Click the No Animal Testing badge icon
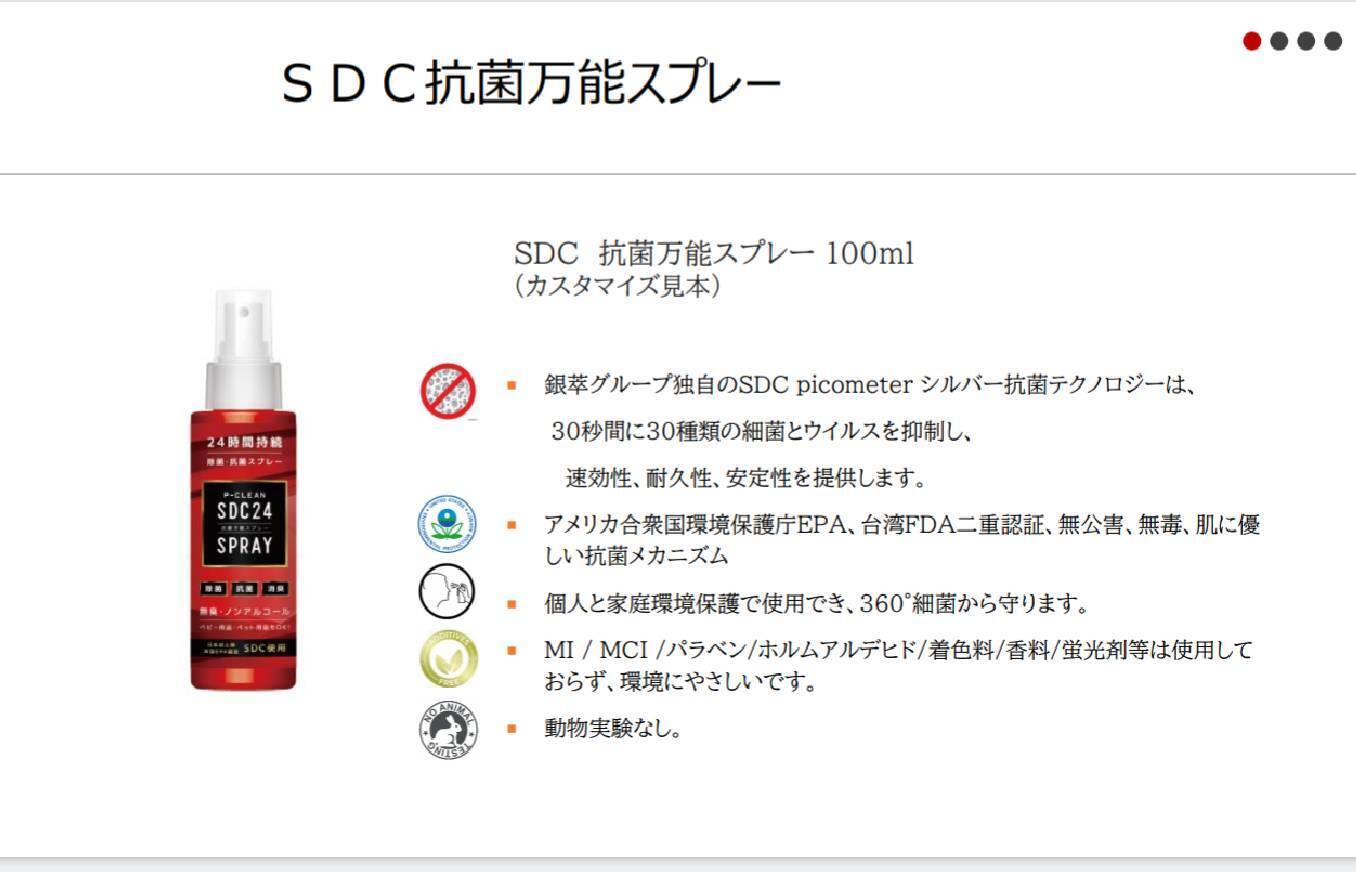This screenshot has height=872, width=1356. tap(447, 729)
